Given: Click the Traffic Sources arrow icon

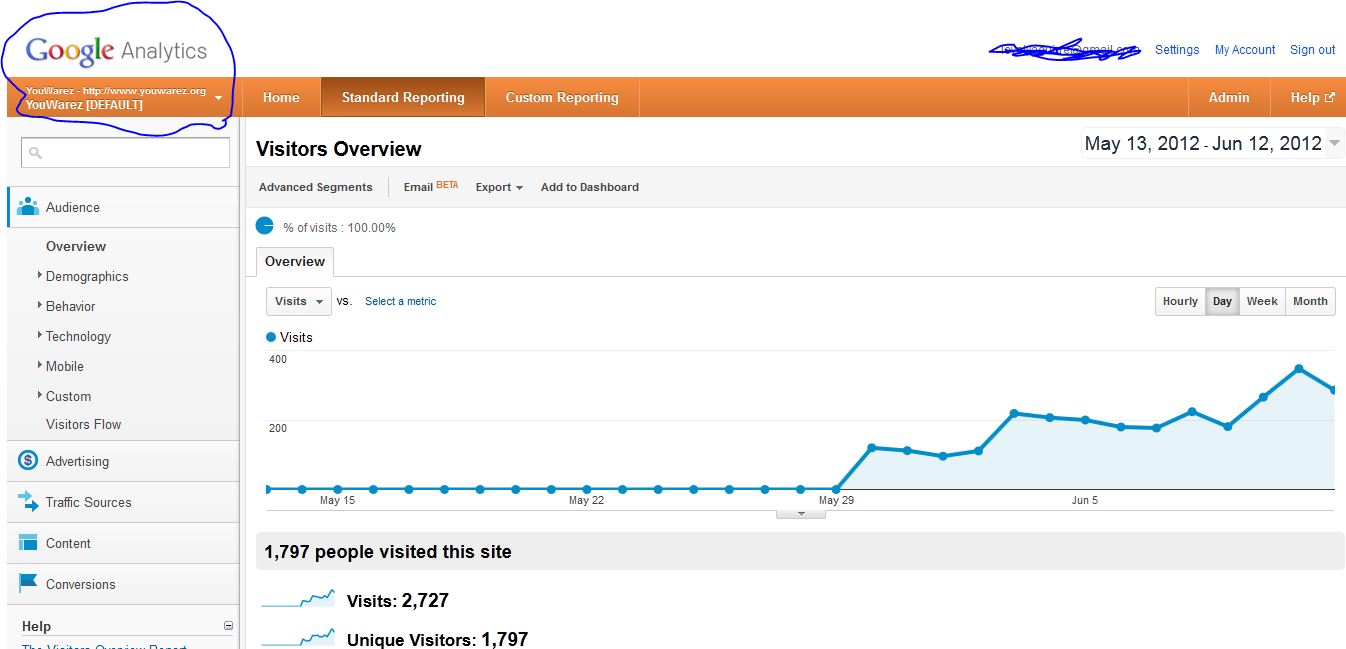Looking at the screenshot, I should (28, 502).
